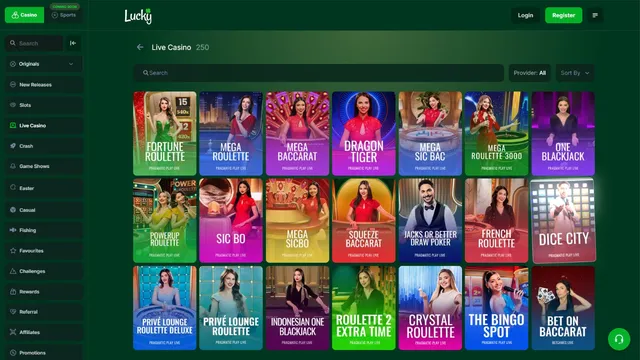Launch Fortune Roulette game

[164, 133]
